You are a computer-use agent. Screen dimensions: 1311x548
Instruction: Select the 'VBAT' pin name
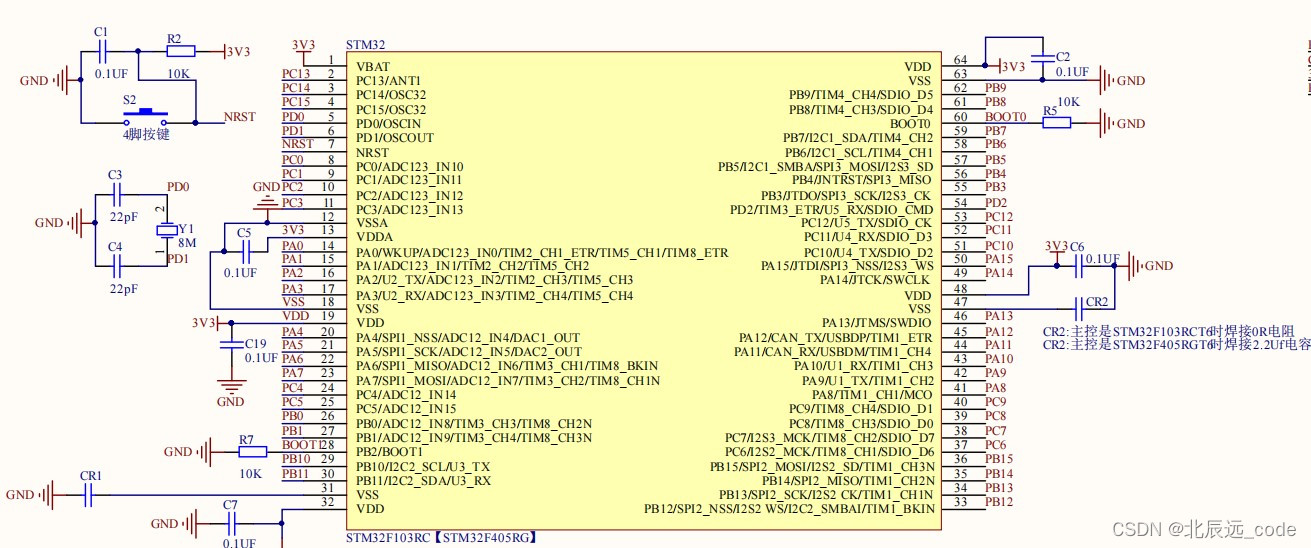coord(373,66)
